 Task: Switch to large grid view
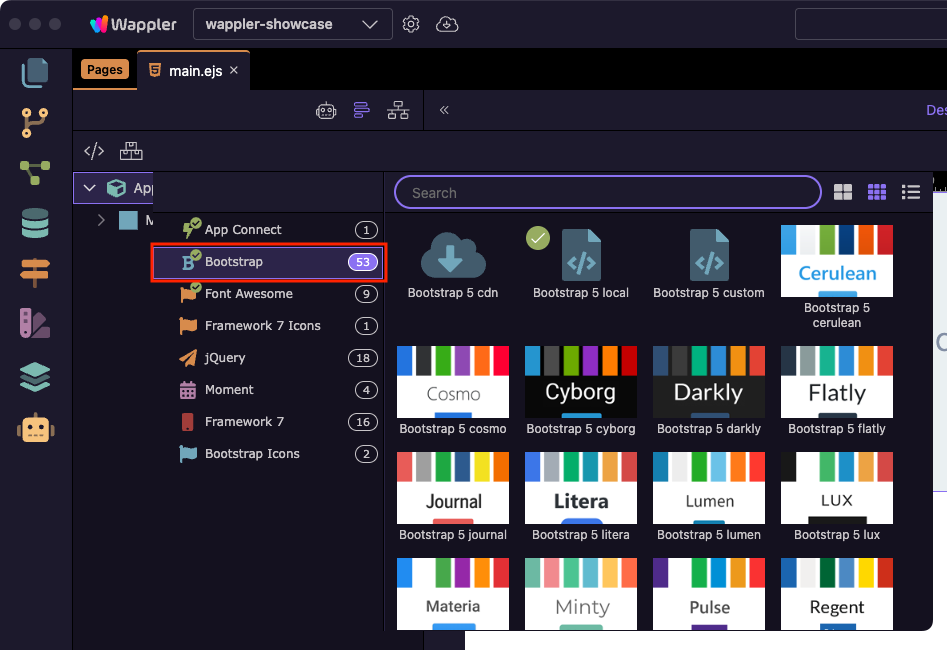pos(843,192)
